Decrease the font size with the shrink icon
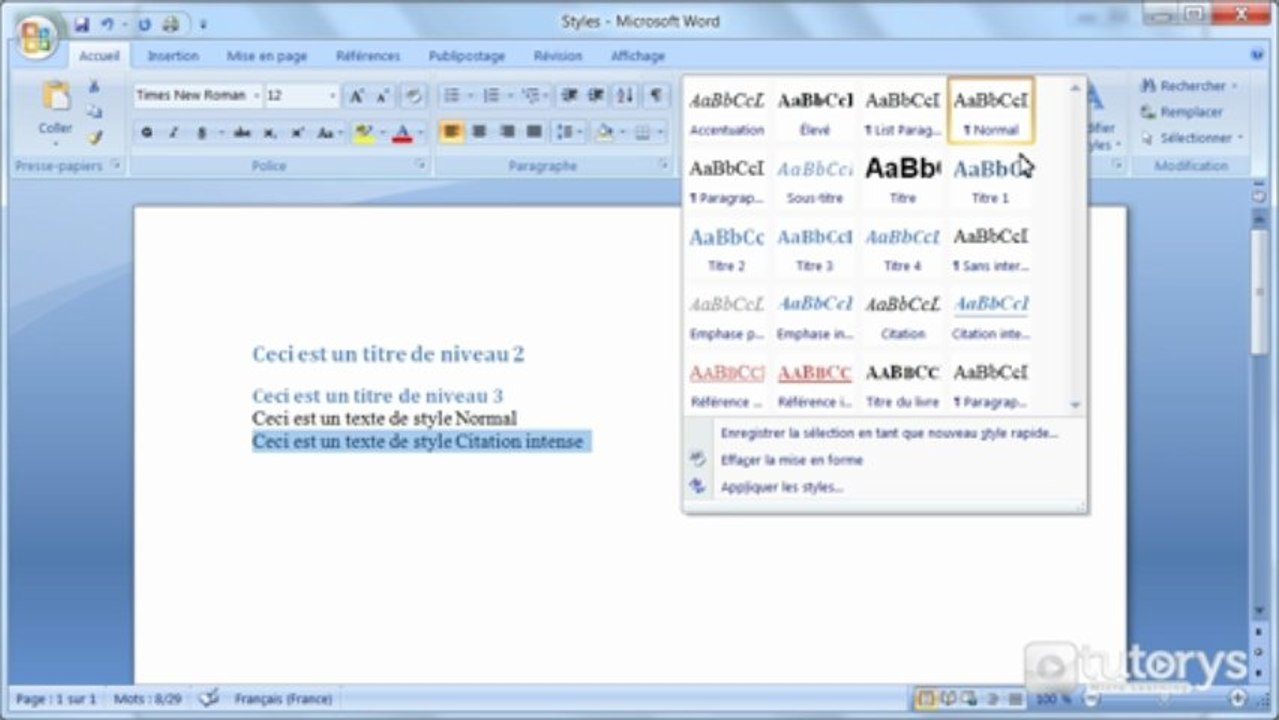 (x=382, y=96)
